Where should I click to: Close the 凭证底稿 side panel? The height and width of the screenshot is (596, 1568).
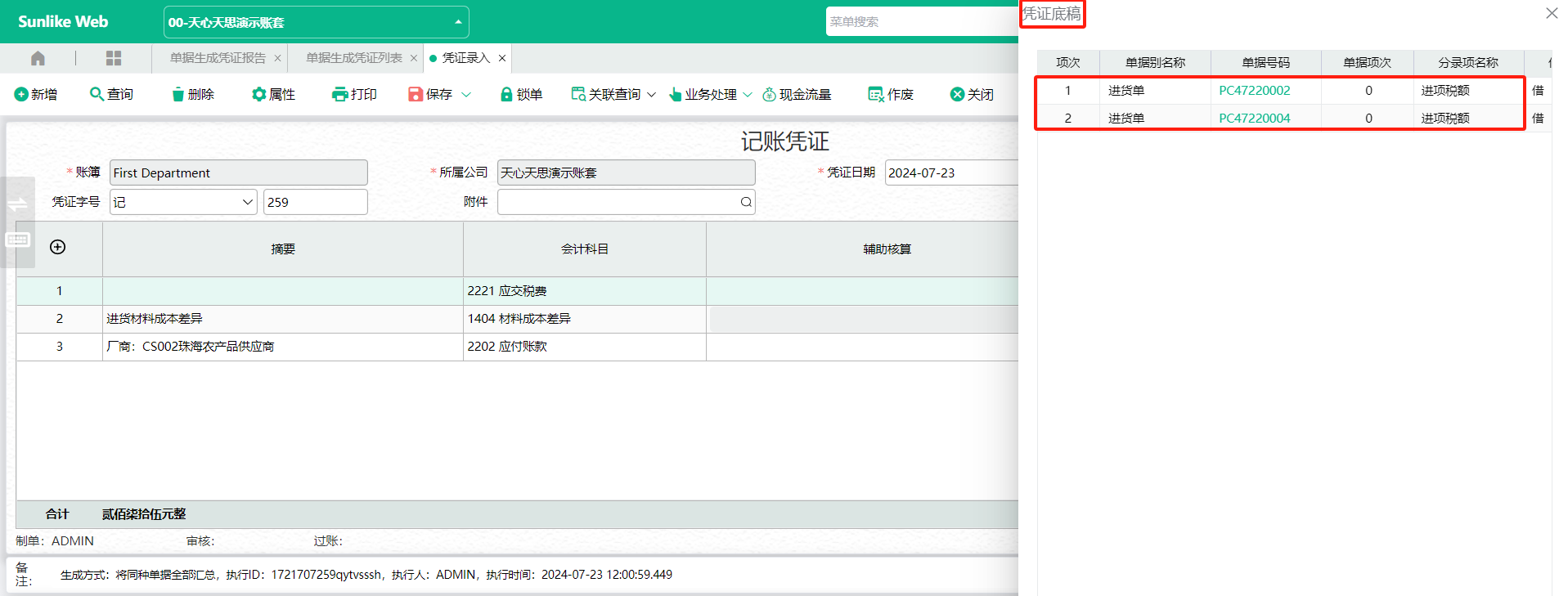(x=1552, y=13)
